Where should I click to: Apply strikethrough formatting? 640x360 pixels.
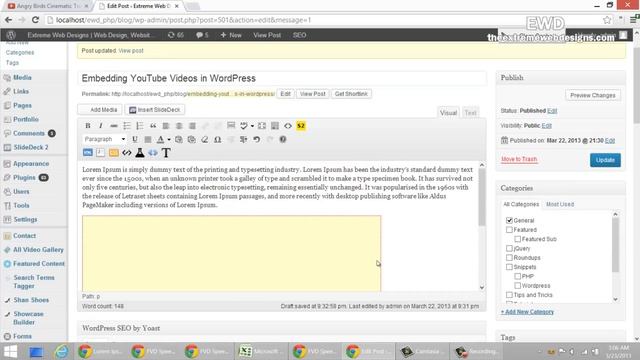114,126
